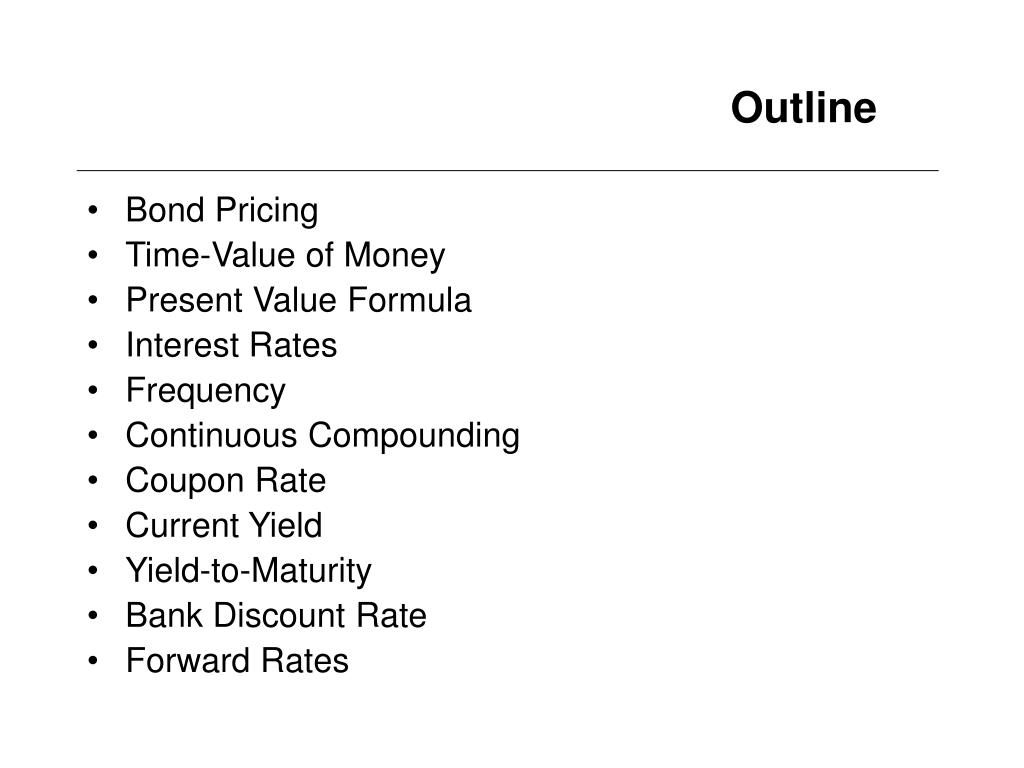1024x768 pixels.
Task: Click the bullet dot beside Current Yield
Action: (x=93, y=525)
